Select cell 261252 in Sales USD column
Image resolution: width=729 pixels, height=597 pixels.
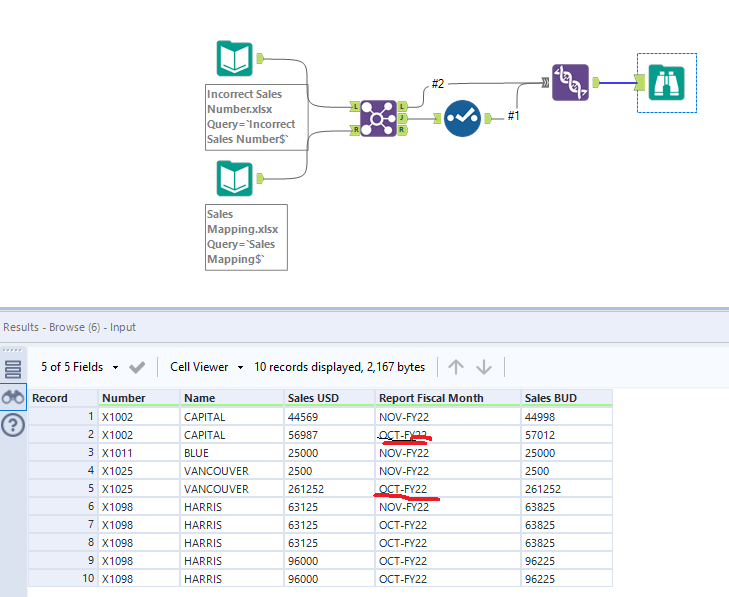(x=329, y=489)
